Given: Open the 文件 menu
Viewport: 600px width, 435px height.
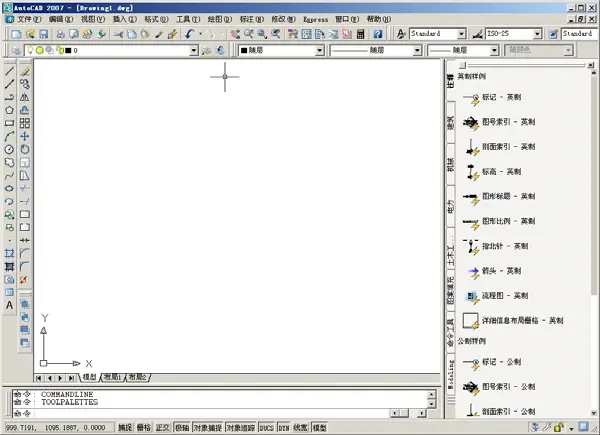Looking at the screenshot, I should pos(29,19).
